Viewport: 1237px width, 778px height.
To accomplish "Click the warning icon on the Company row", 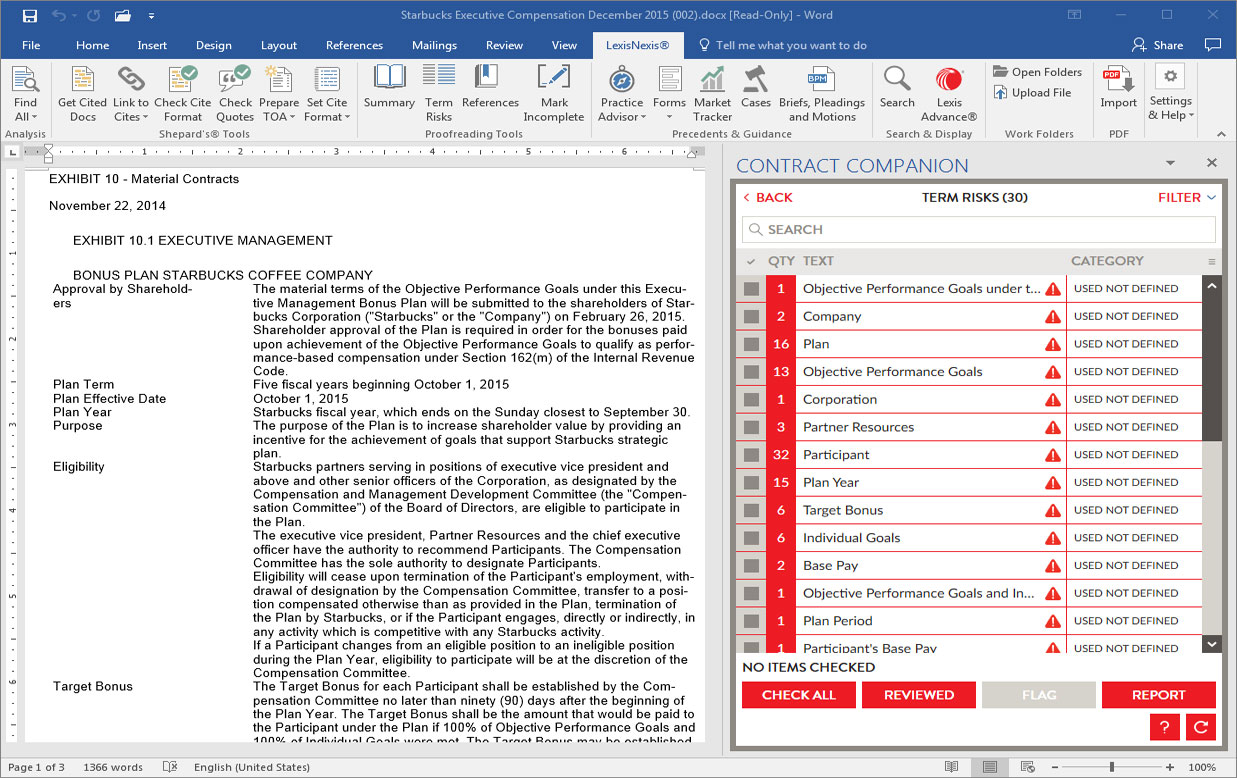I will (x=1053, y=317).
